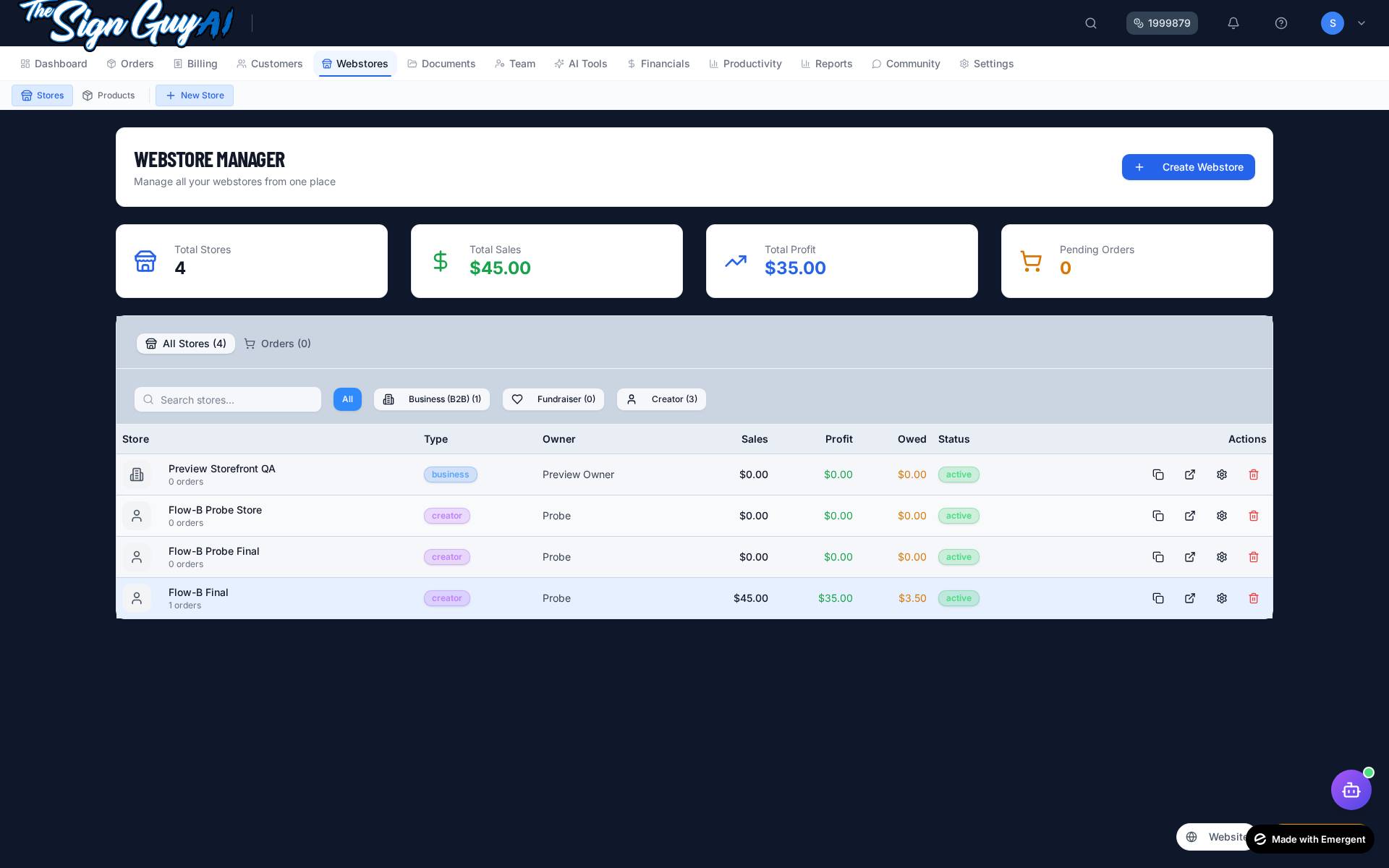
Task: Open the notifications bell
Action: point(1233,23)
